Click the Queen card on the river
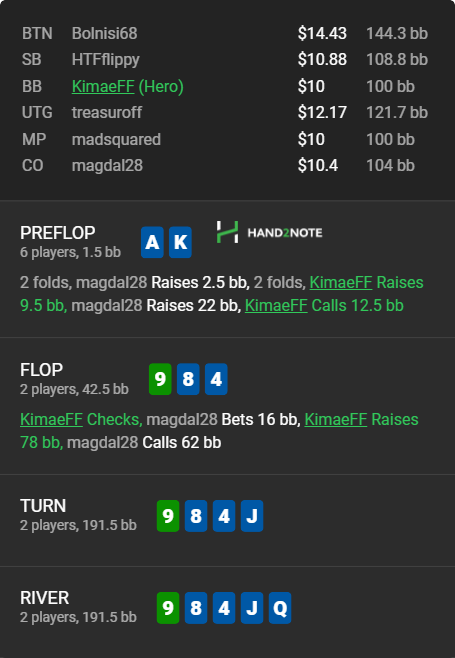 (x=280, y=608)
